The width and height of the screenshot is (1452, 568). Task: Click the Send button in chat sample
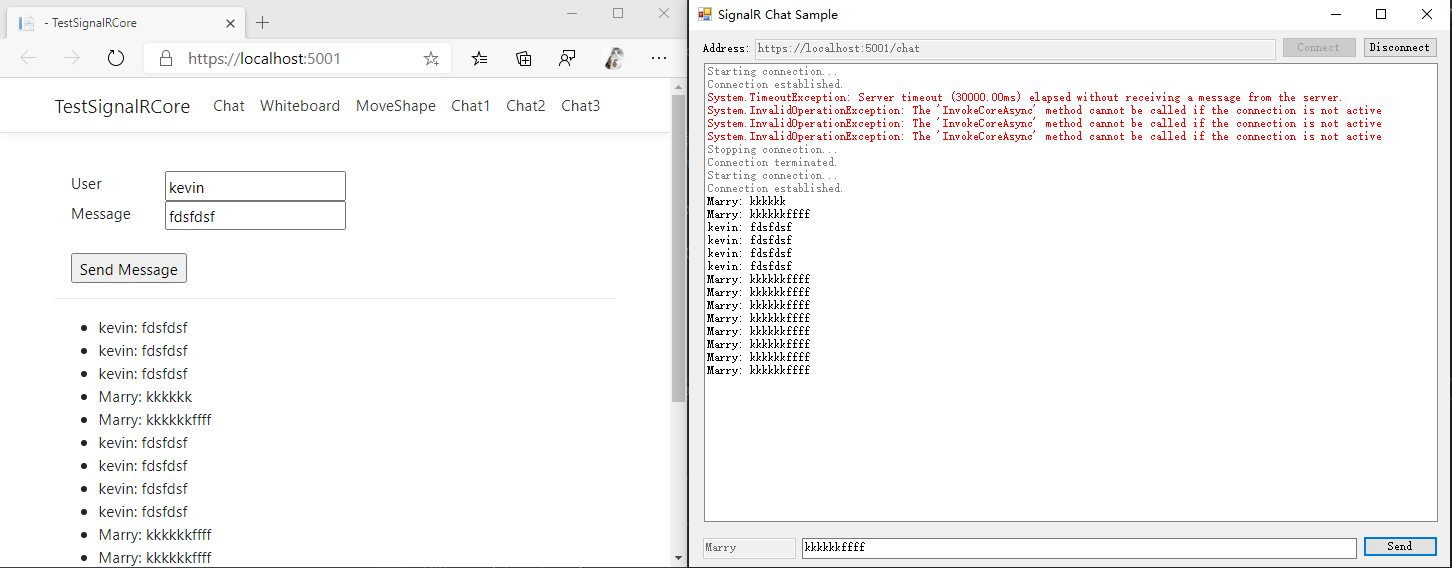point(1400,546)
